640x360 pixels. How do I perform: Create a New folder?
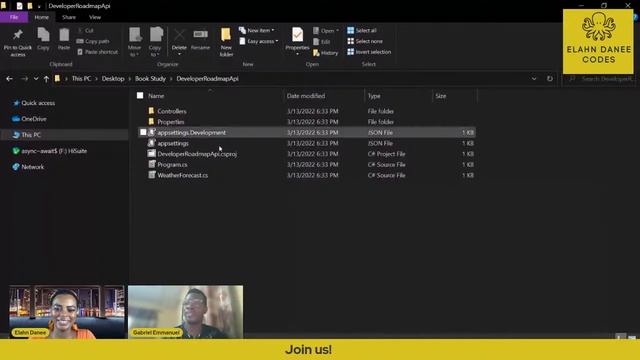click(x=226, y=42)
